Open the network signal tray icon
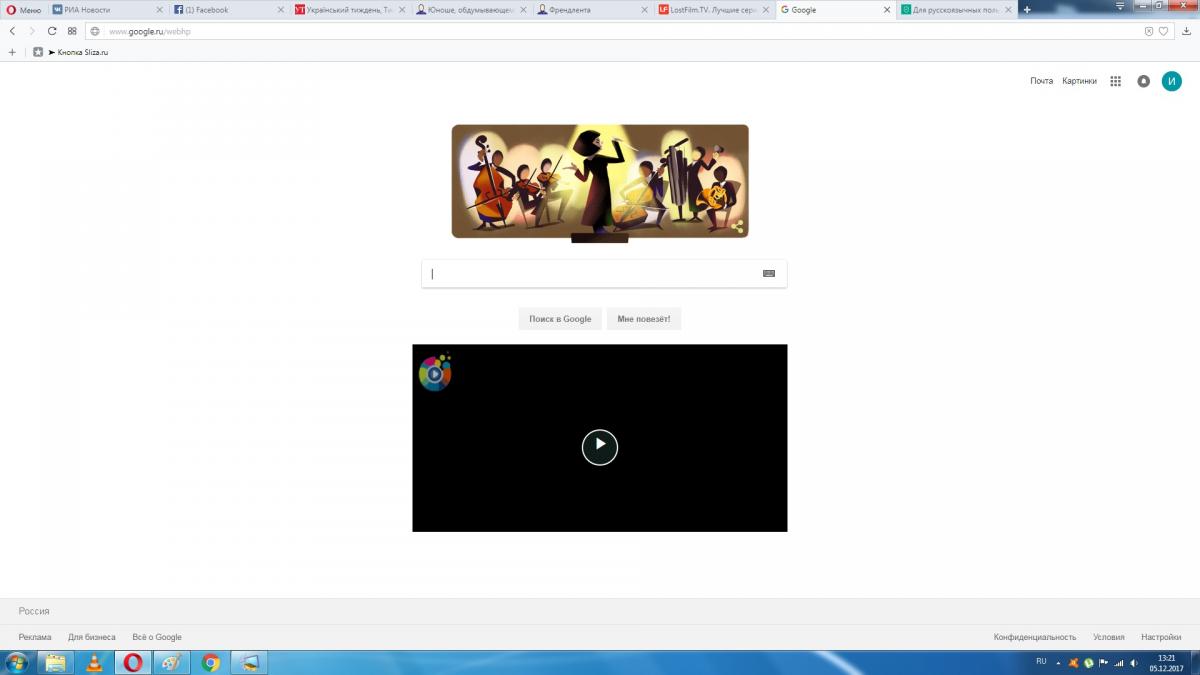Screen dimensions: 1200x675 point(1119,663)
